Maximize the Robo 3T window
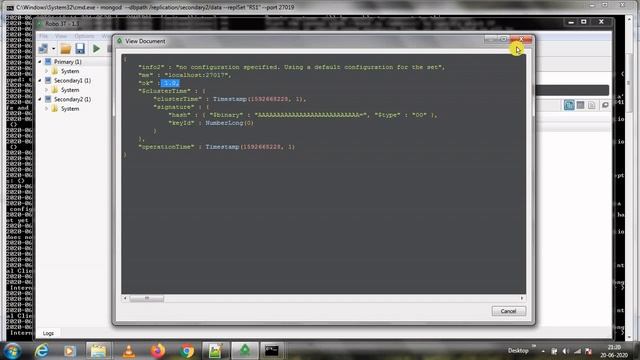Viewport: 640px width, 360px height. coord(584,22)
